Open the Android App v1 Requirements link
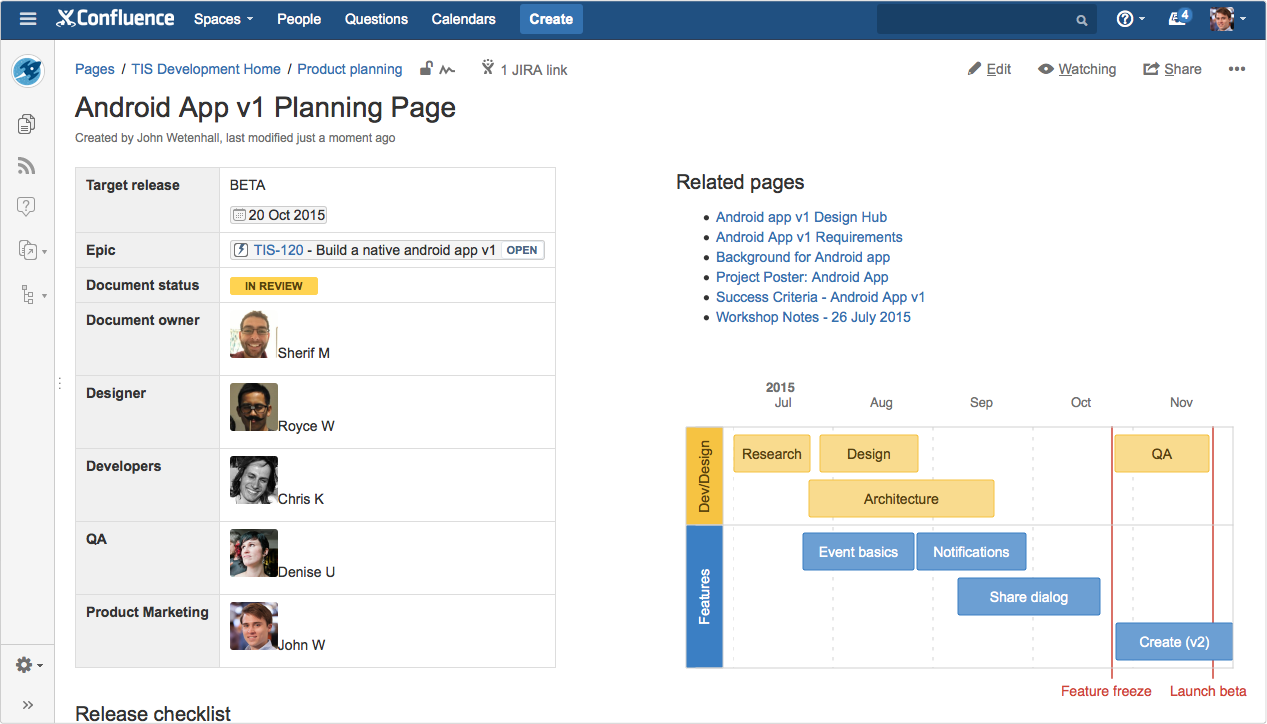Screen dimensions: 1267x724 809,237
